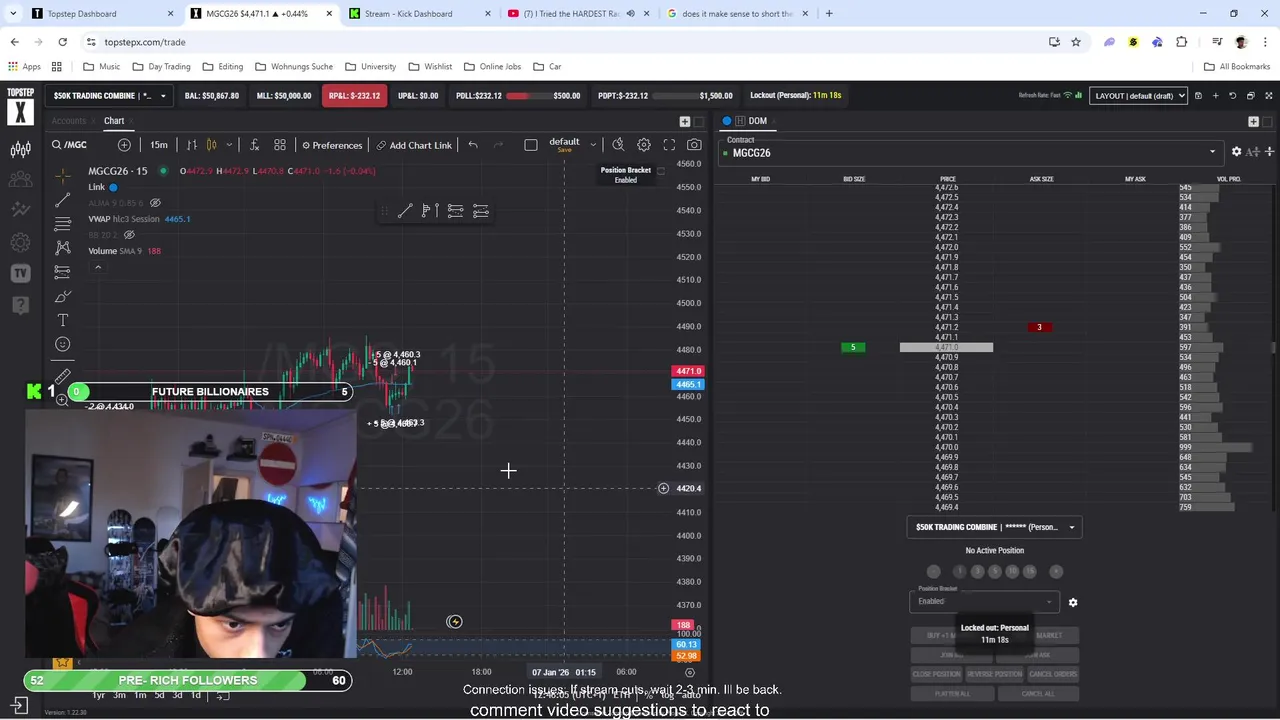
Task: Switch to the Accounts tab
Action: 69,121
